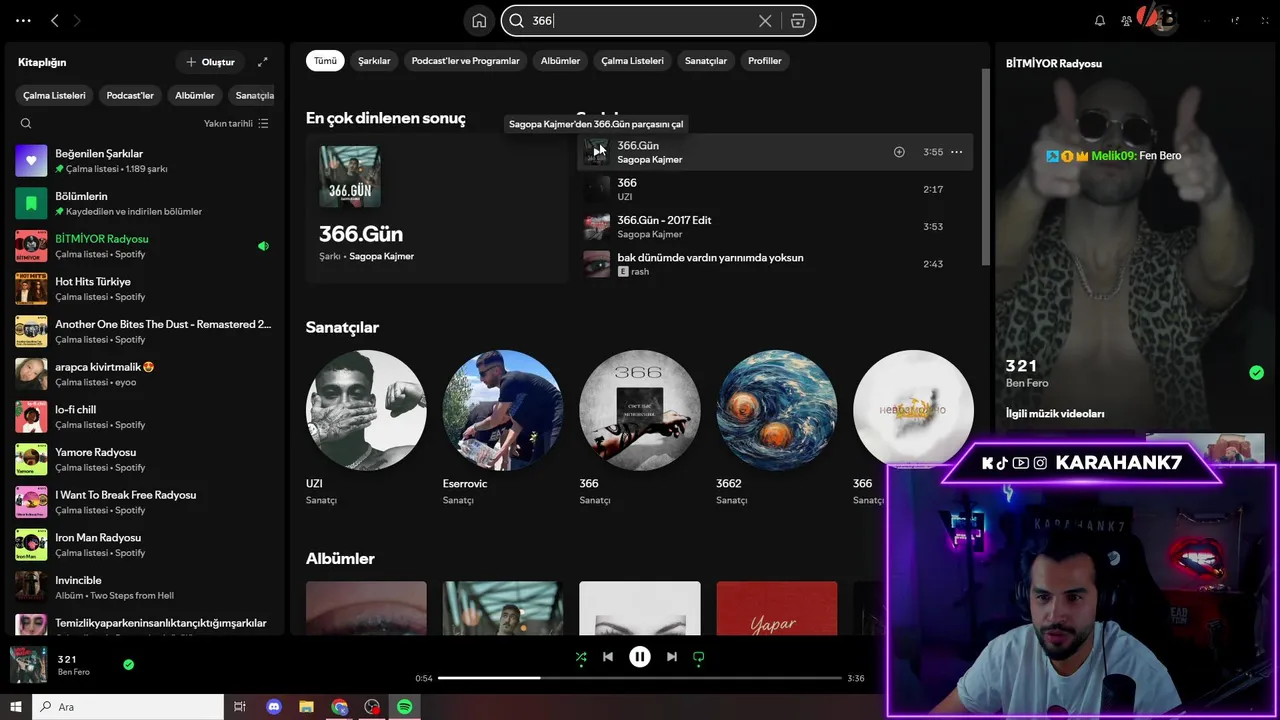1280x720 pixels.
Task: Open Hot Hits Türkiye playlist
Action: [x=144, y=289]
